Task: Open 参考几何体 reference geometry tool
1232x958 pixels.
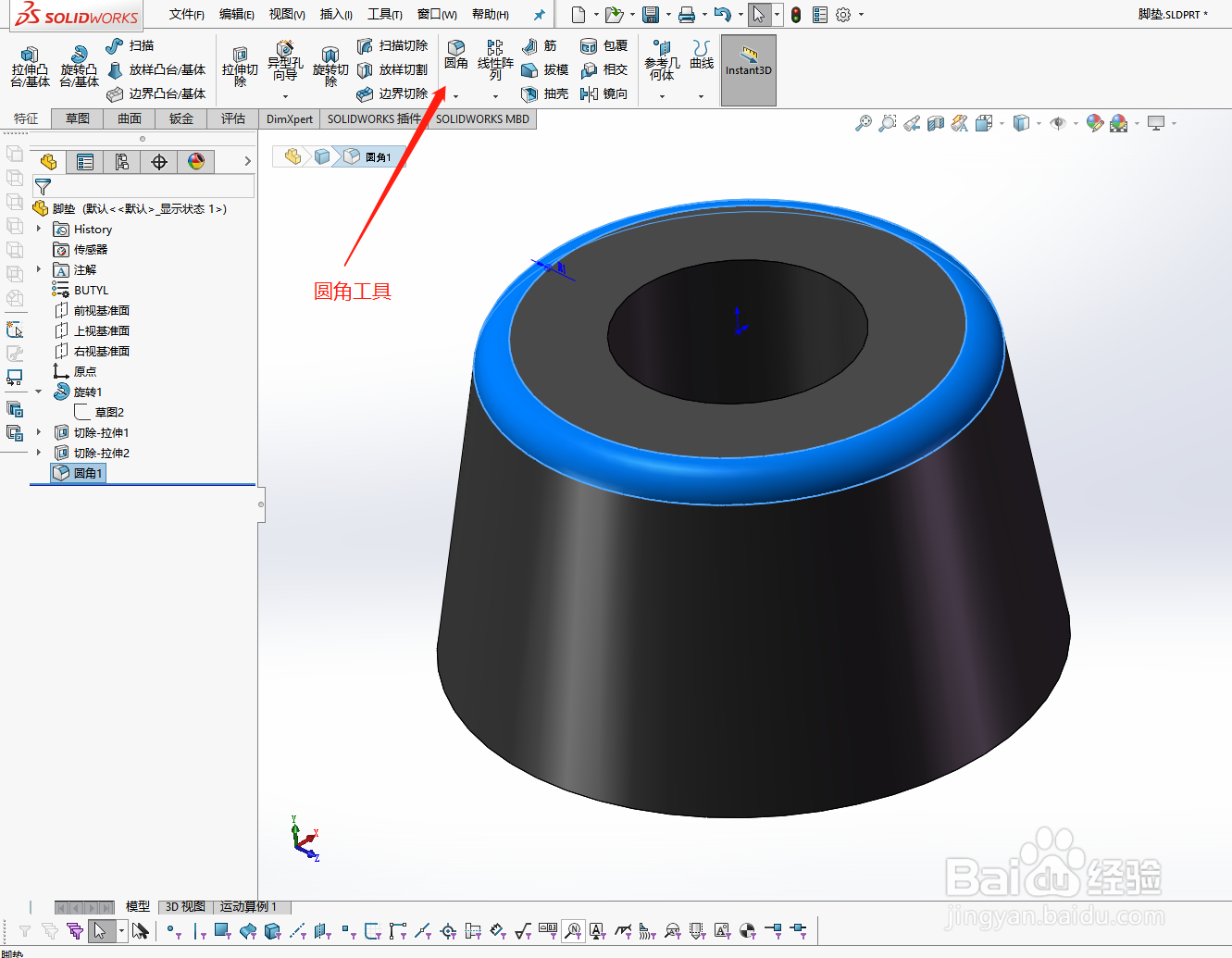Action: [662, 60]
